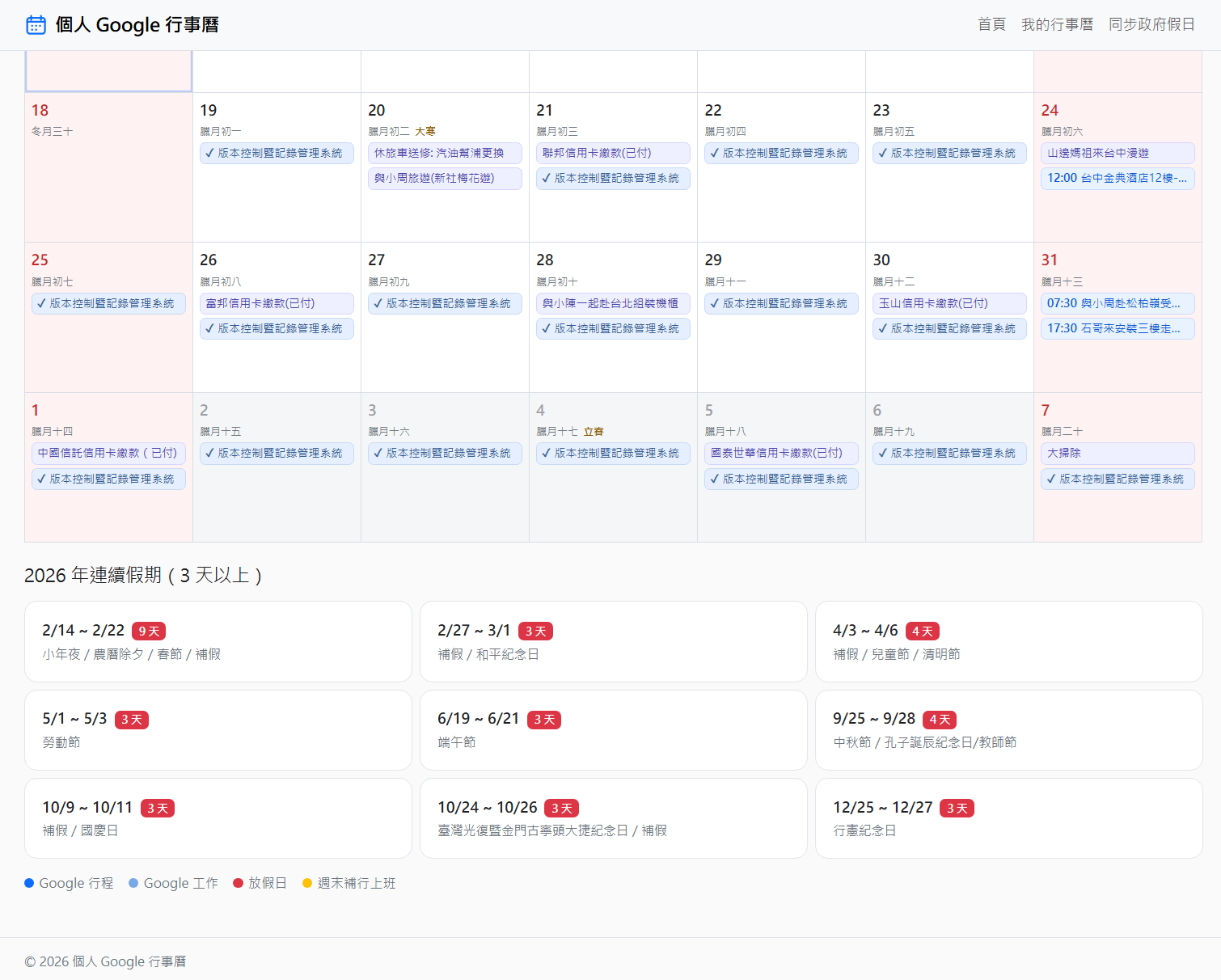
Task: Open 版本控制 event on the 23rd
Action: click(949, 153)
